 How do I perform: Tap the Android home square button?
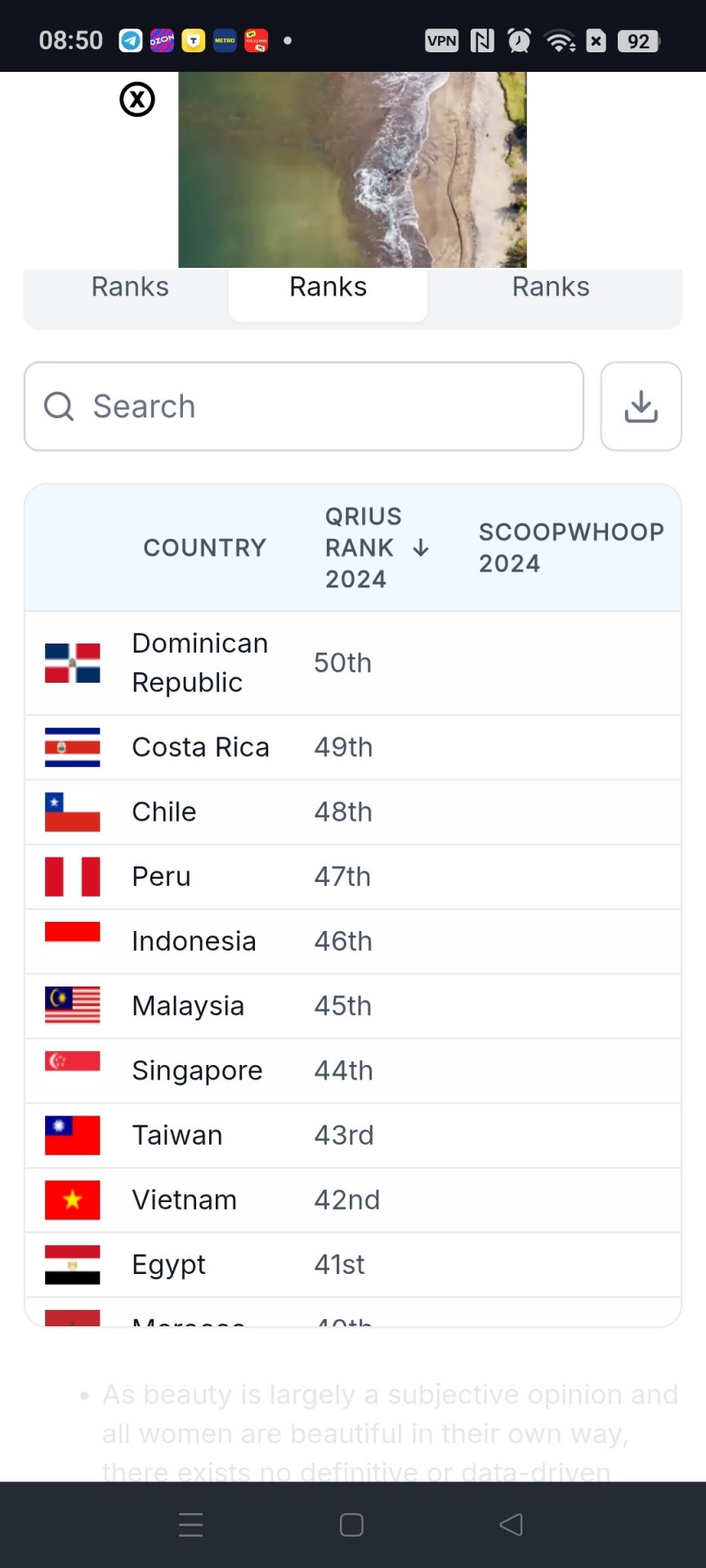pyautogui.click(x=351, y=1525)
